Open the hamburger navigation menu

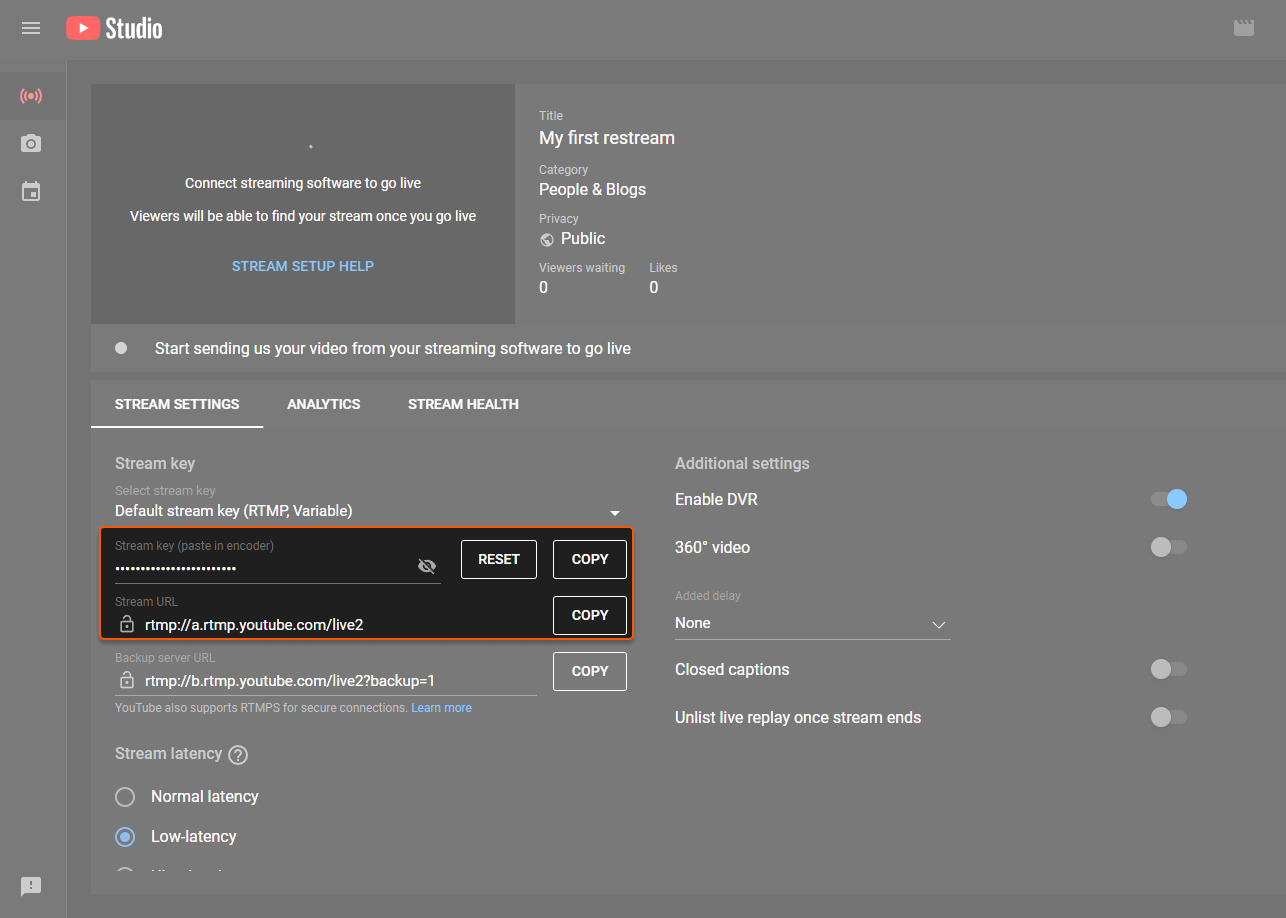pos(30,27)
